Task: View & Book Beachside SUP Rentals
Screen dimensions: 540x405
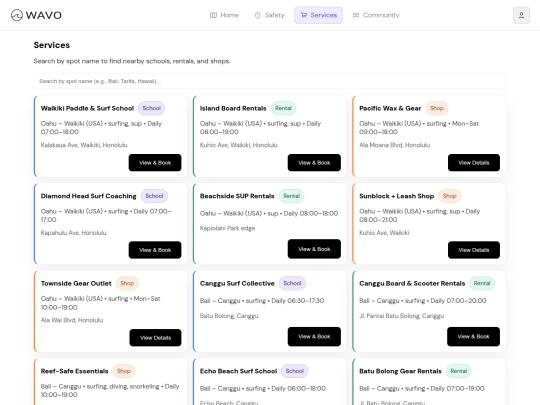Action: tap(314, 249)
